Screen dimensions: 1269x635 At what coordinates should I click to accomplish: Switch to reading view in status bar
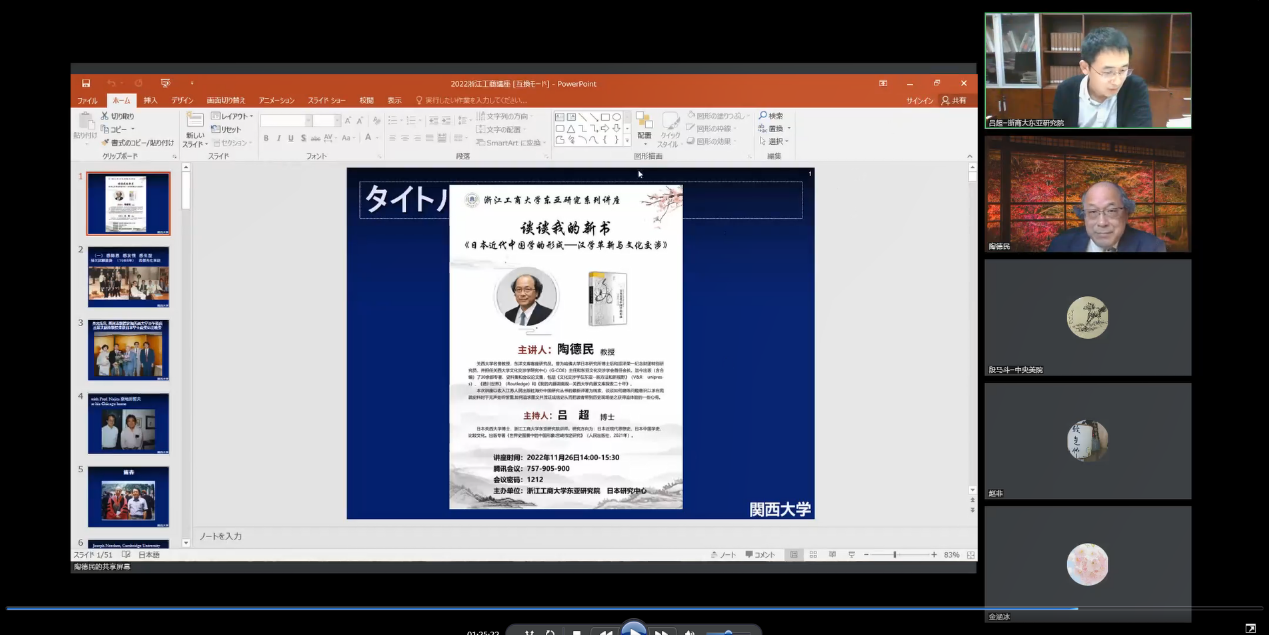tap(832, 554)
